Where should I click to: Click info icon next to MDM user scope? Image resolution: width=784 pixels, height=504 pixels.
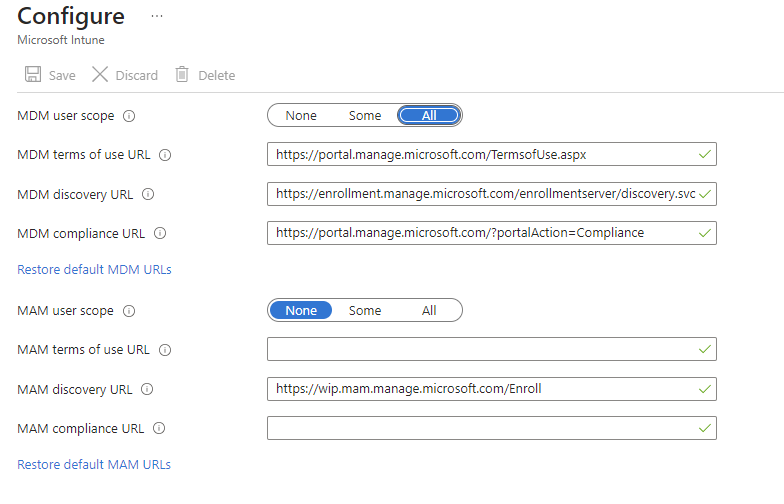[x=129, y=116]
